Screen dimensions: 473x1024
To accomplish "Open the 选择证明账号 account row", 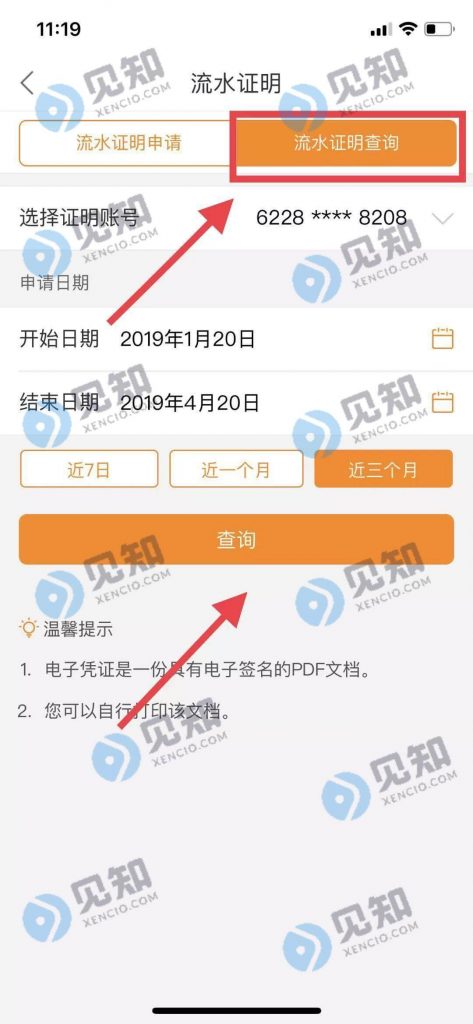I will [x=236, y=218].
